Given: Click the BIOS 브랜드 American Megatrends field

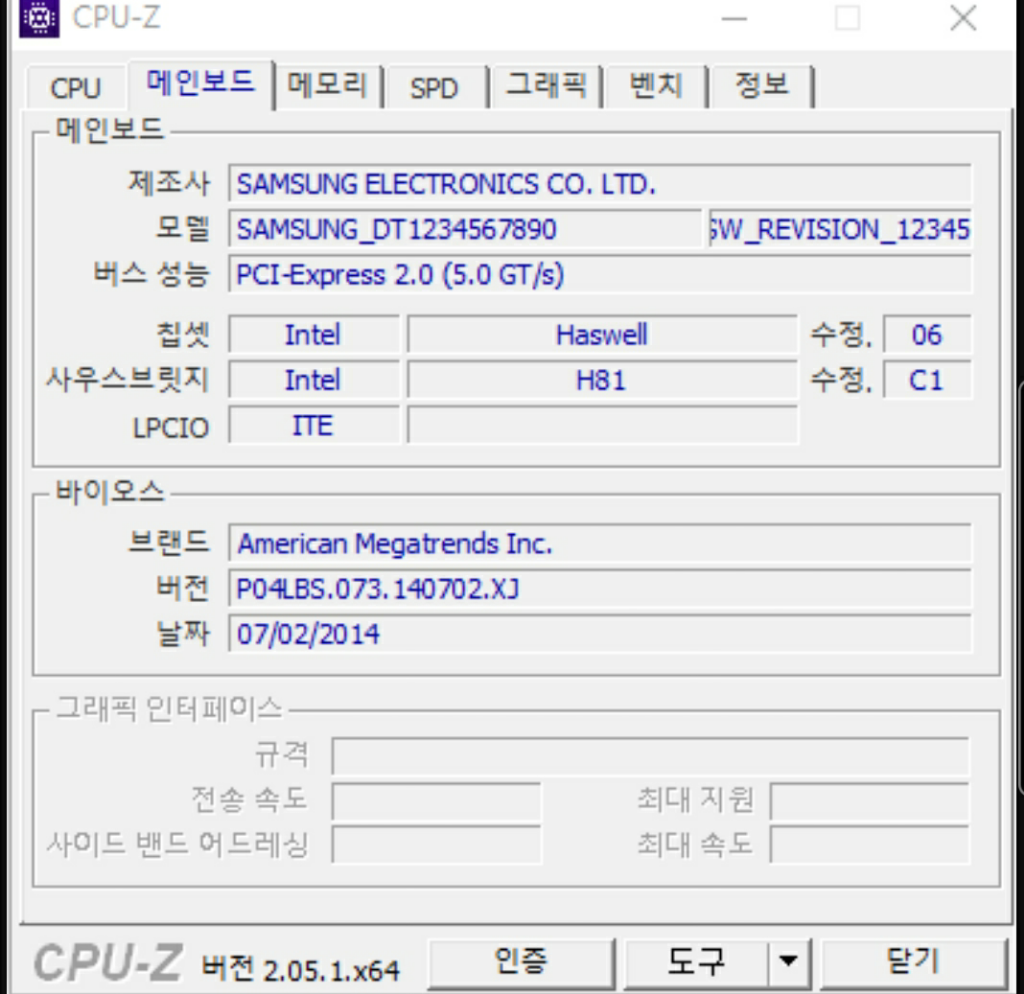Looking at the screenshot, I should coord(600,544).
